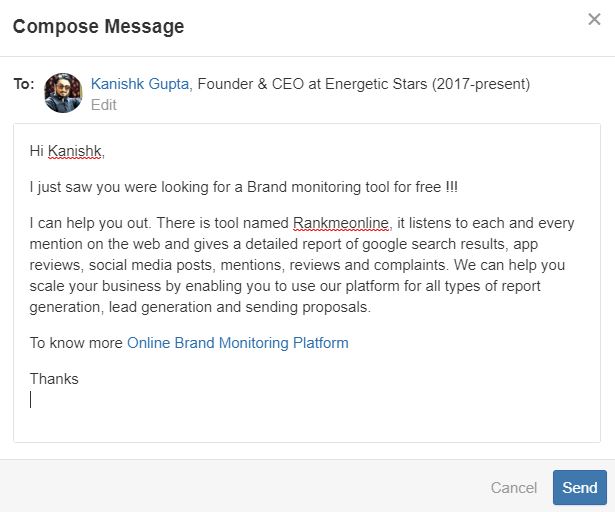Close the Compose Message dialog
Image resolution: width=615 pixels, height=512 pixels.
594,19
